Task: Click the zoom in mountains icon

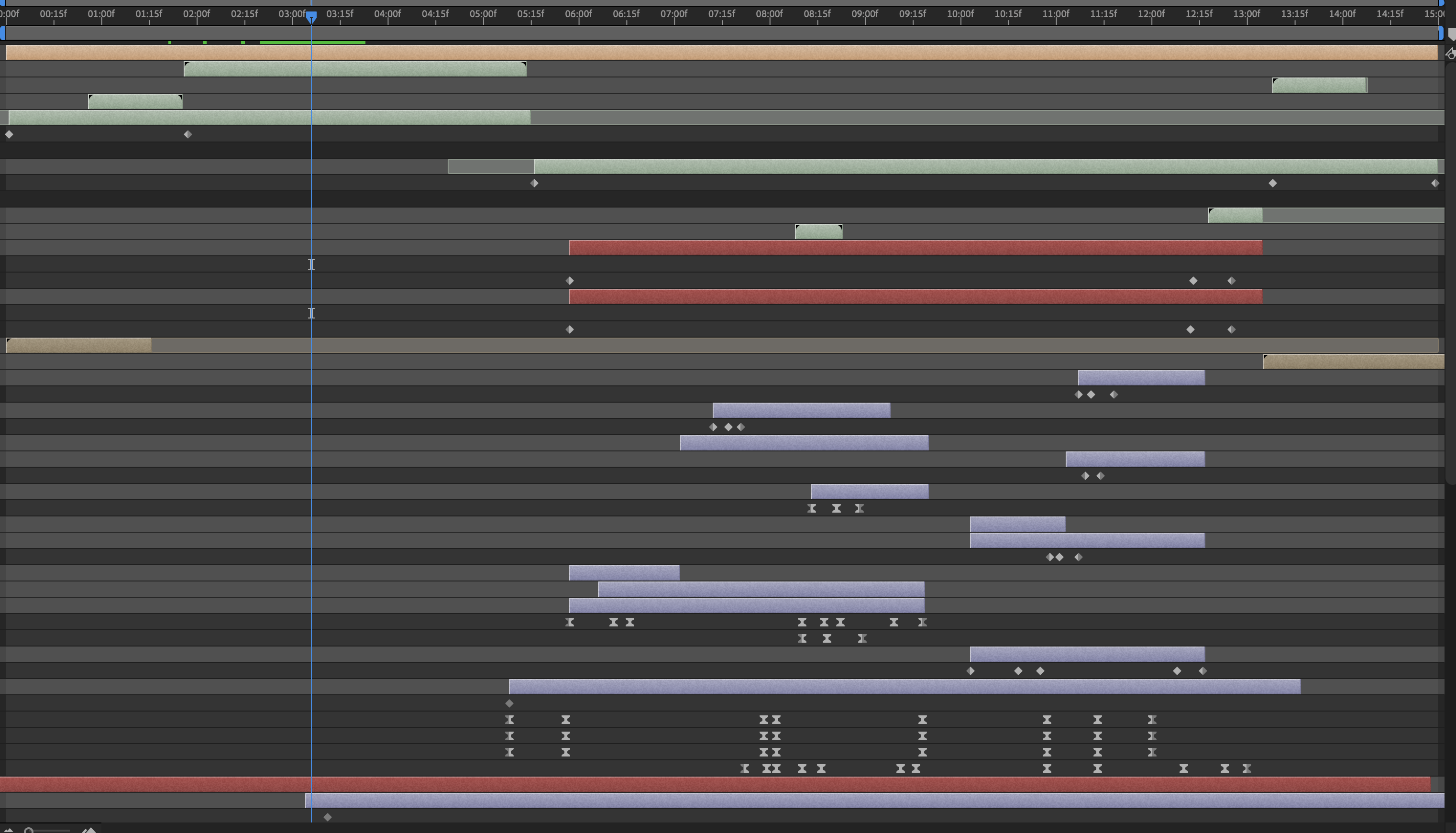Action: pyautogui.click(x=89, y=830)
